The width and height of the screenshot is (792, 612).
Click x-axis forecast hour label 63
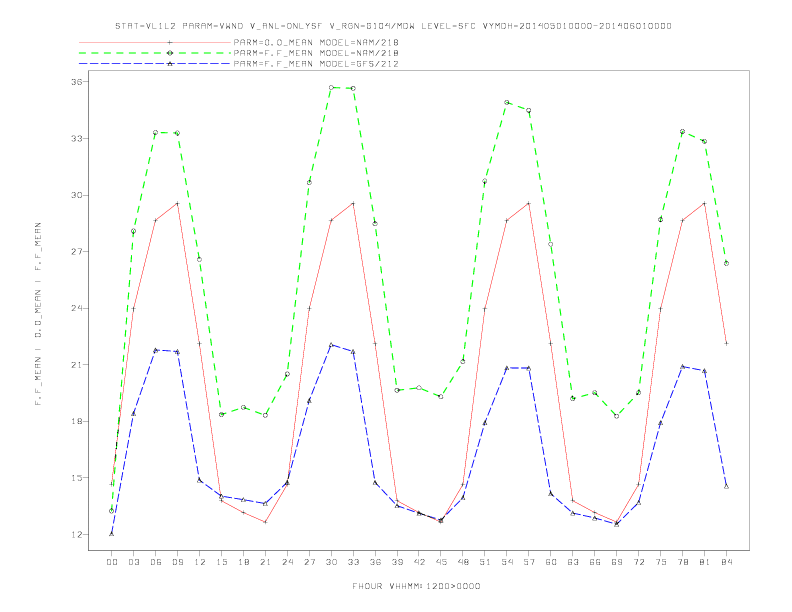(573, 562)
